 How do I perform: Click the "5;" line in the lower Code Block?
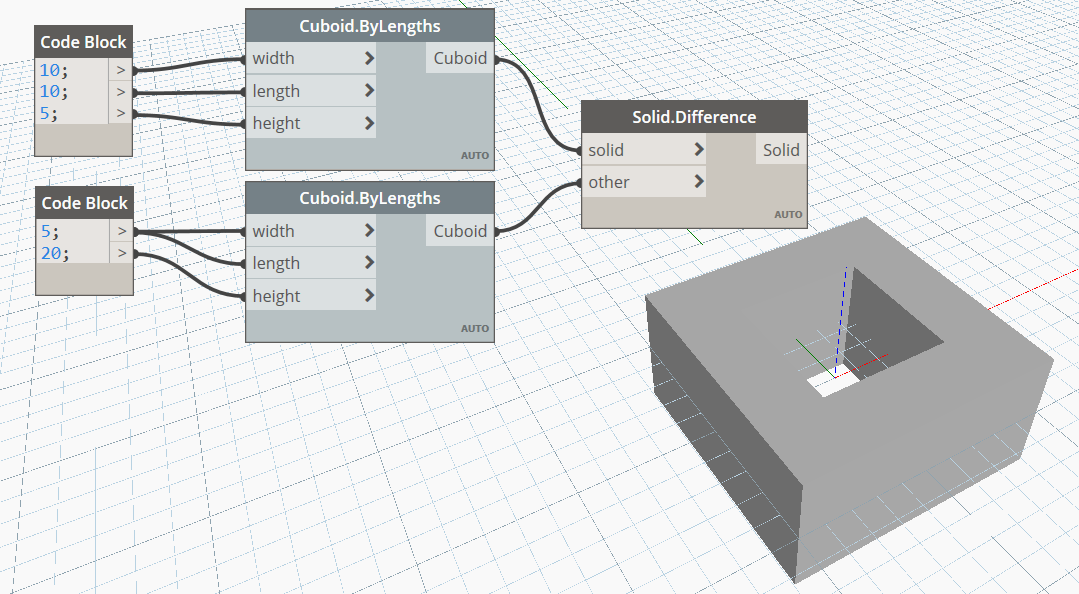[x=50, y=231]
